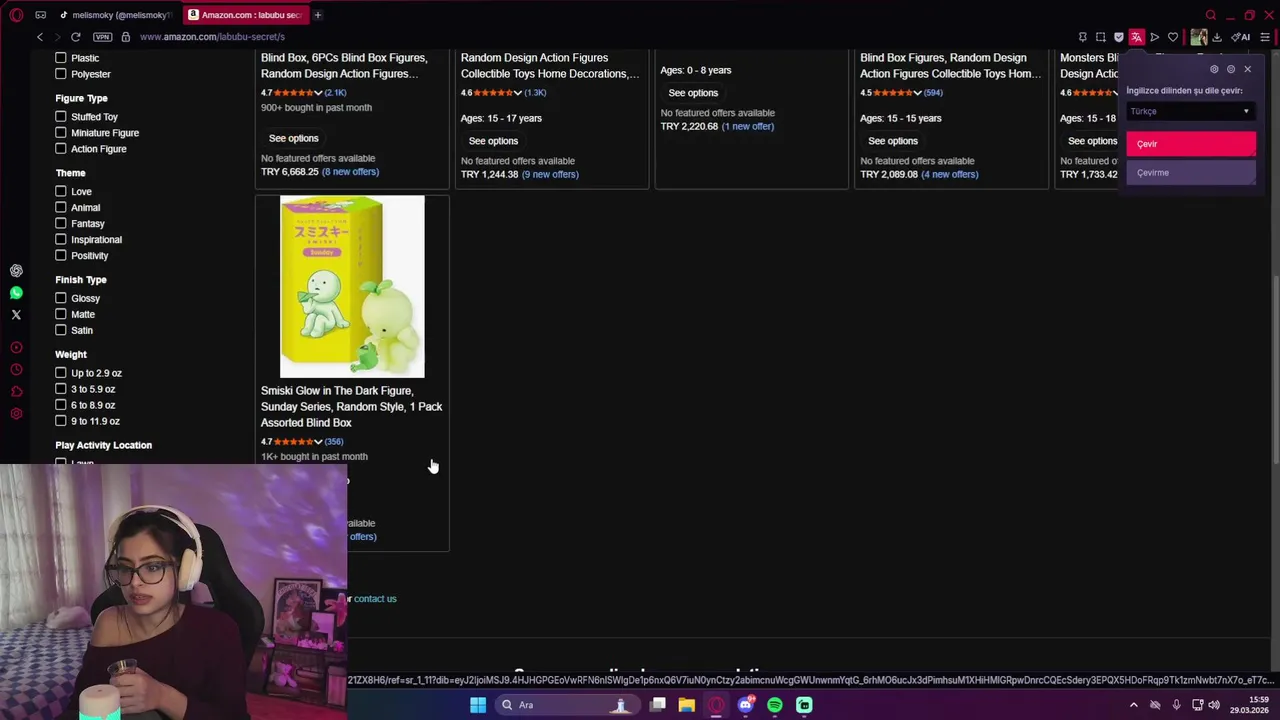Select the Animal theme checkbox

point(61,207)
